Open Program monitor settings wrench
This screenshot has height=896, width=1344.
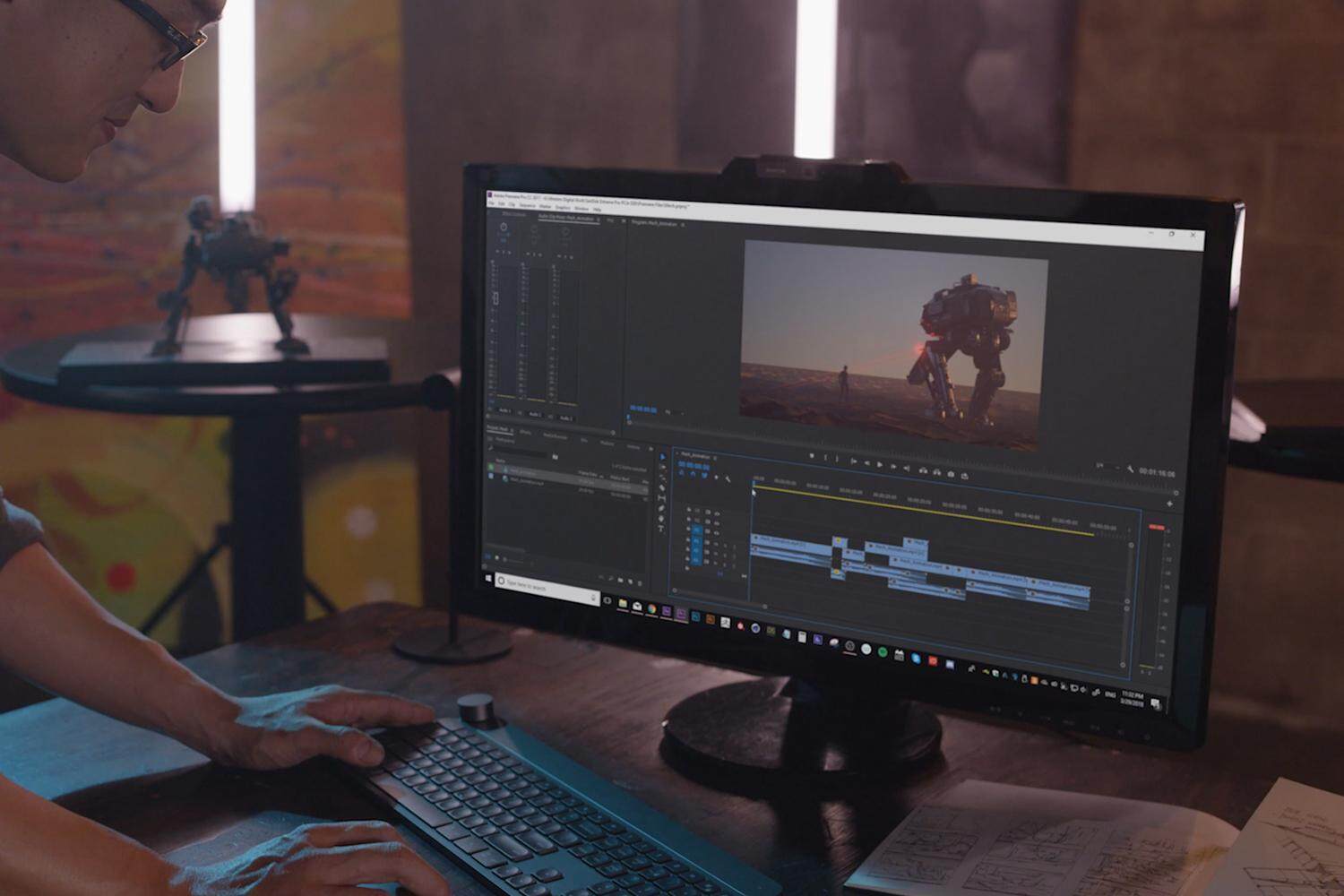[1130, 469]
